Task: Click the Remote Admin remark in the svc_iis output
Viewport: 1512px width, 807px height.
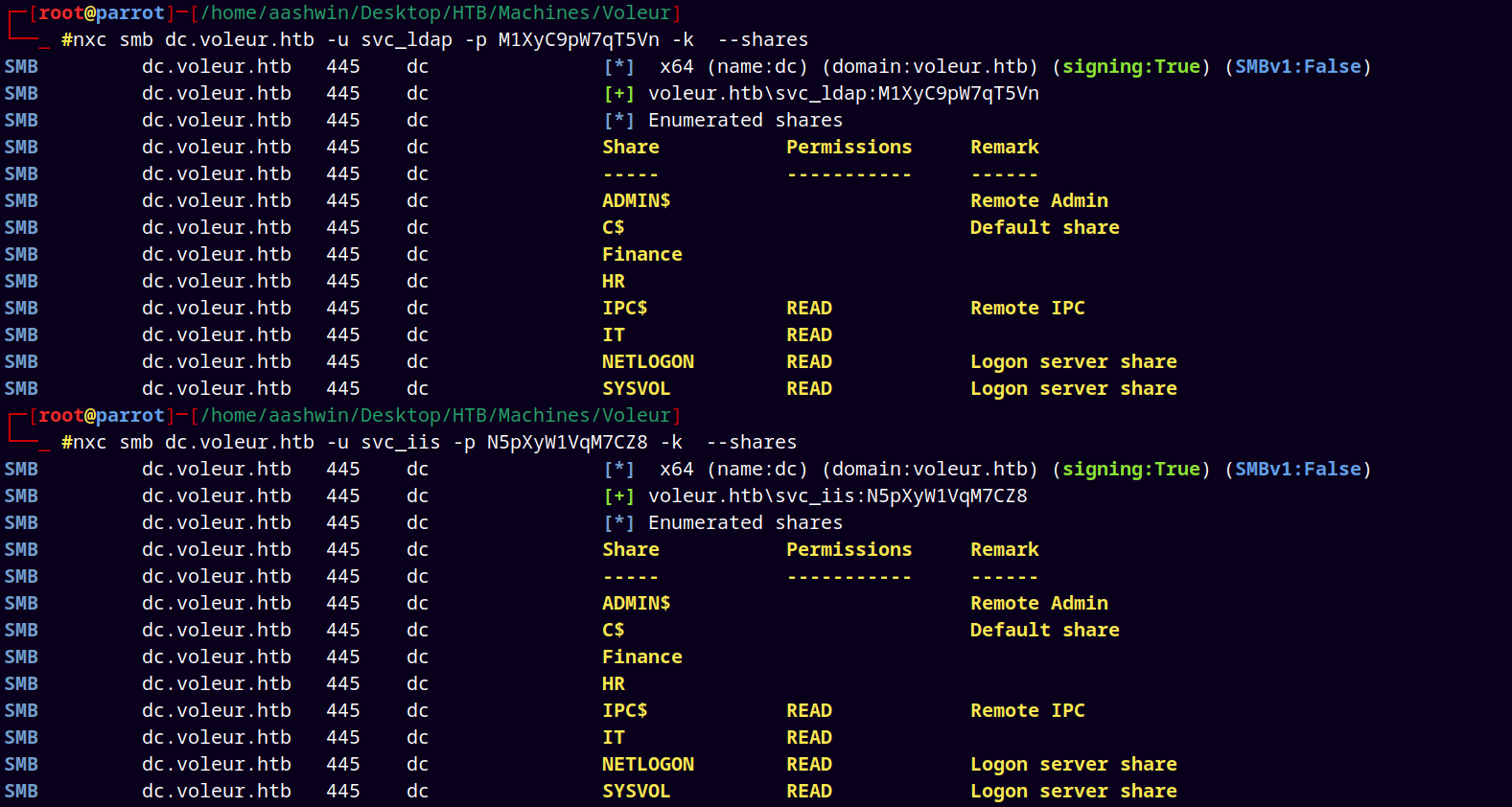Action: pos(1039,604)
